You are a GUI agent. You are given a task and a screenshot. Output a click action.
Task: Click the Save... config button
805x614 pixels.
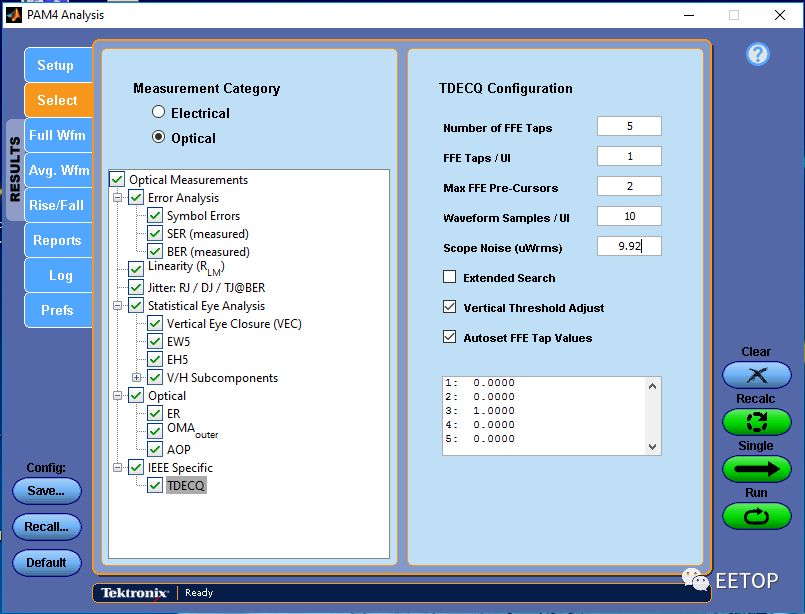click(47, 491)
